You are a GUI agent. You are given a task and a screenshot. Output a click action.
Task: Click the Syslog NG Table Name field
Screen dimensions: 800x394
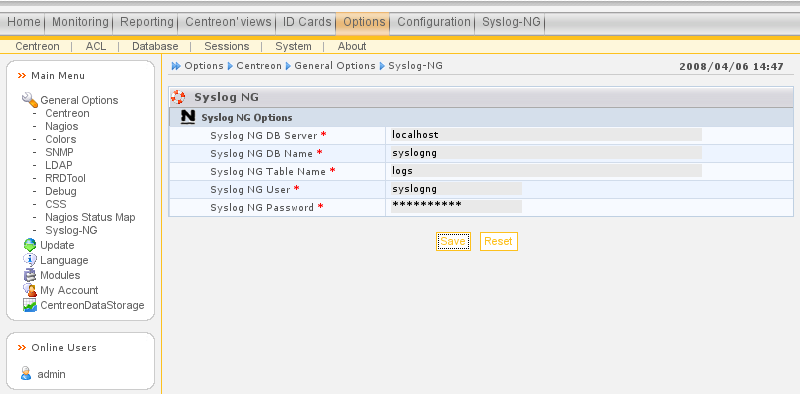(x=546, y=170)
